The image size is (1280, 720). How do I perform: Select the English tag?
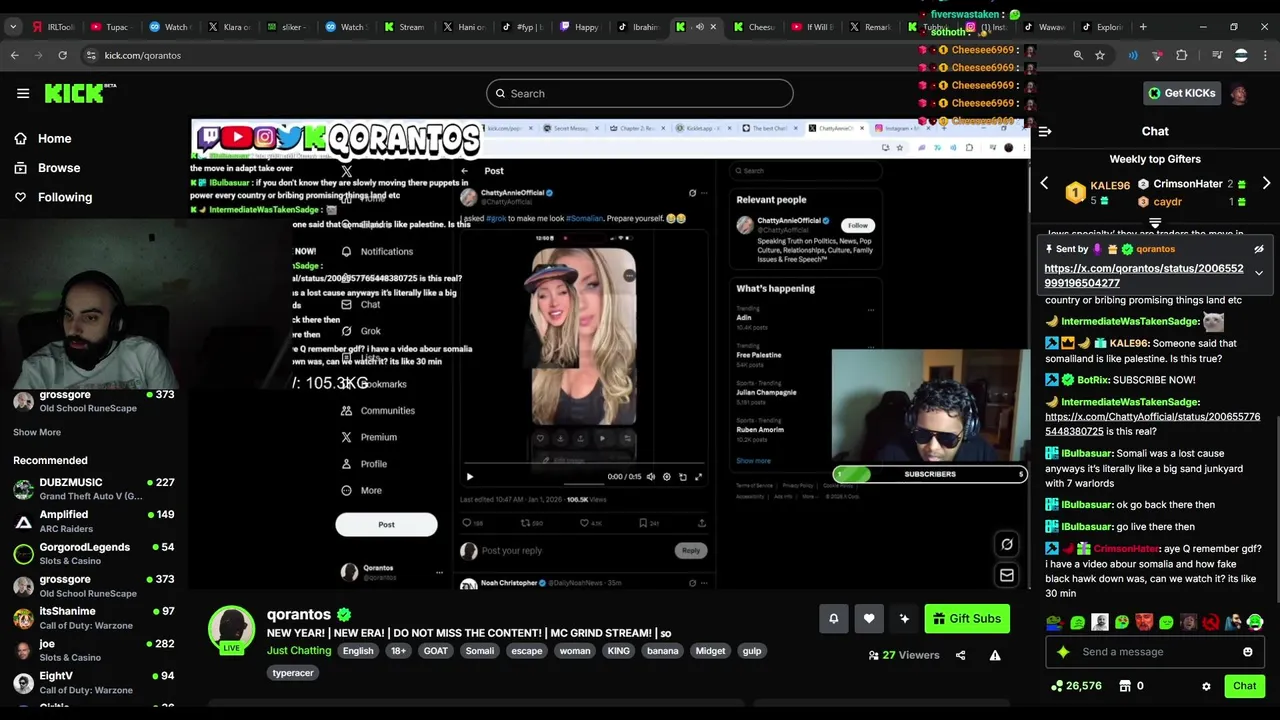(358, 652)
